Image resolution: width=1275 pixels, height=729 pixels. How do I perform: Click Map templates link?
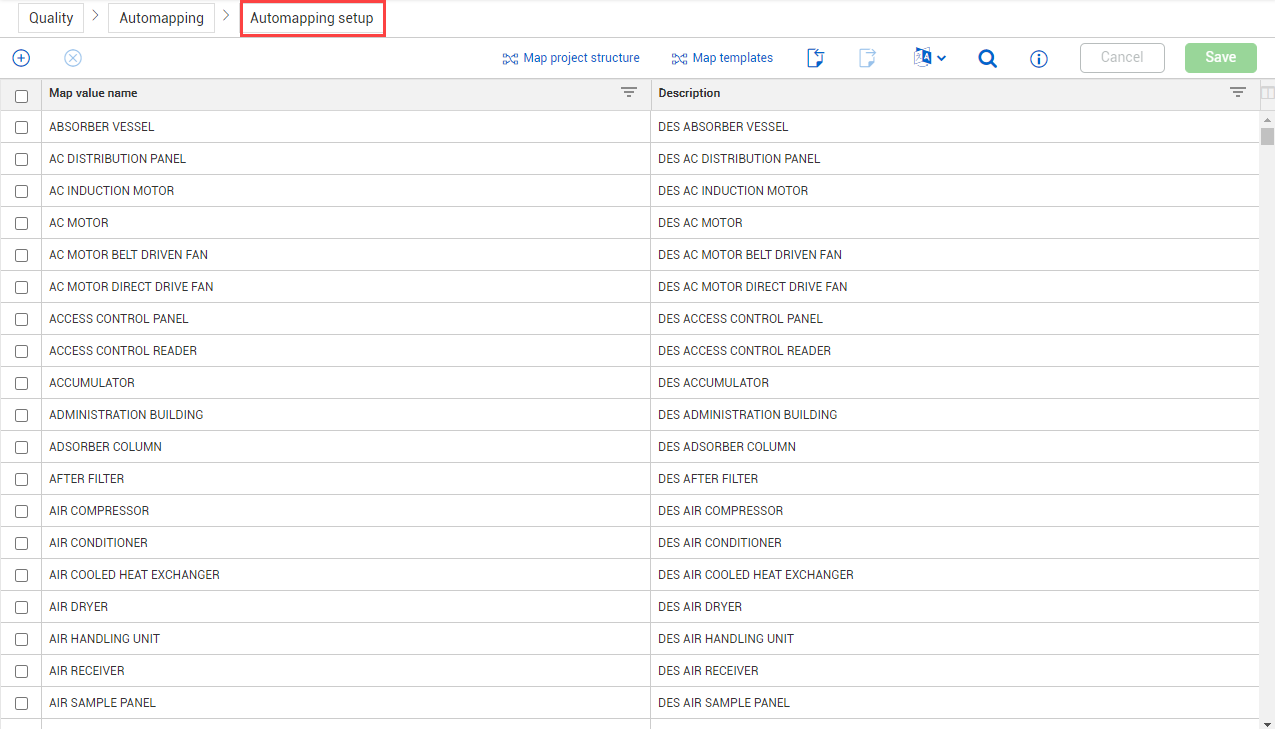pyautogui.click(x=722, y=58)
